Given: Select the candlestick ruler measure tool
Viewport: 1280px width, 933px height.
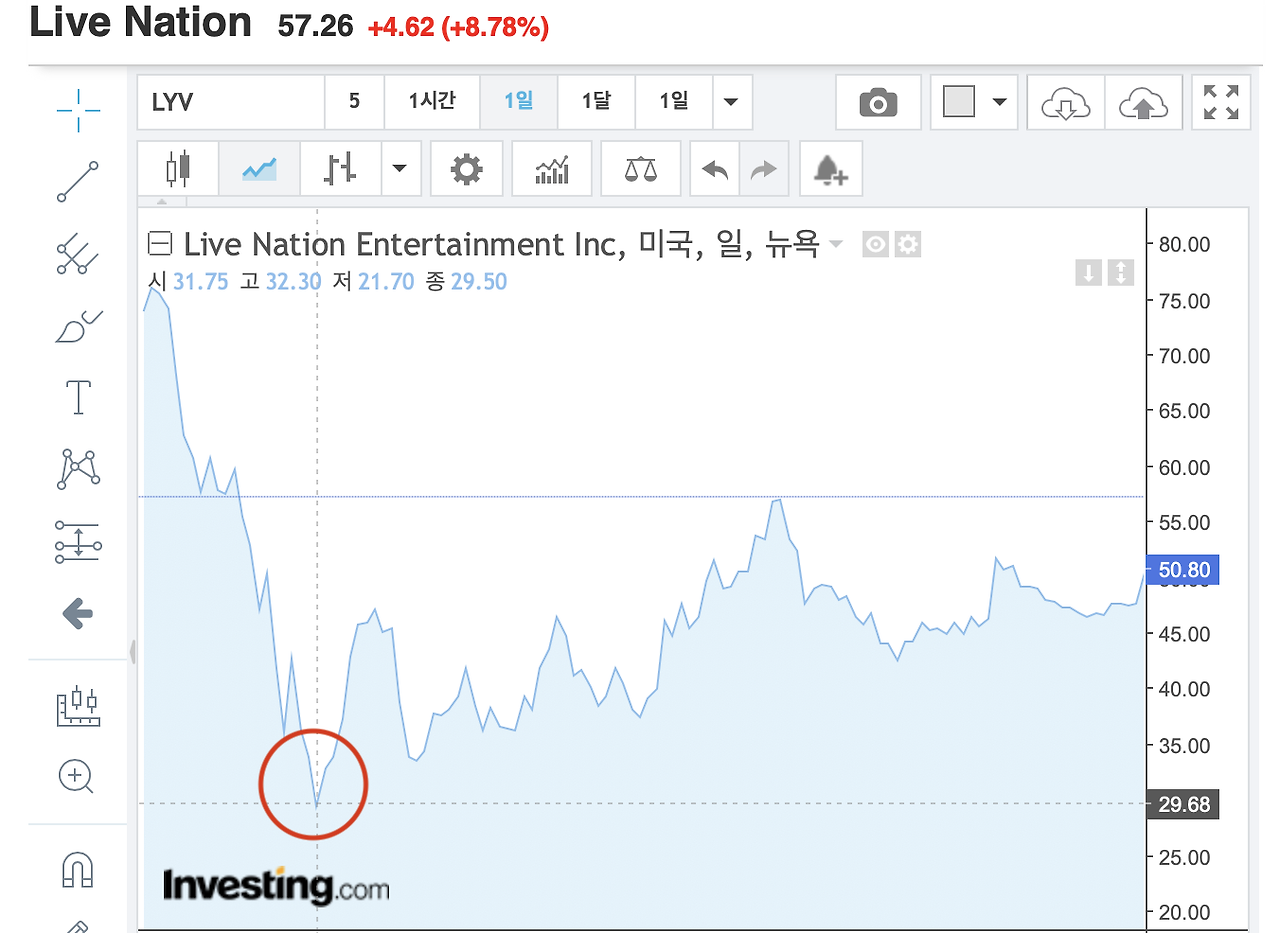Looking at the screenshot, I should click(x=78, y=706).
